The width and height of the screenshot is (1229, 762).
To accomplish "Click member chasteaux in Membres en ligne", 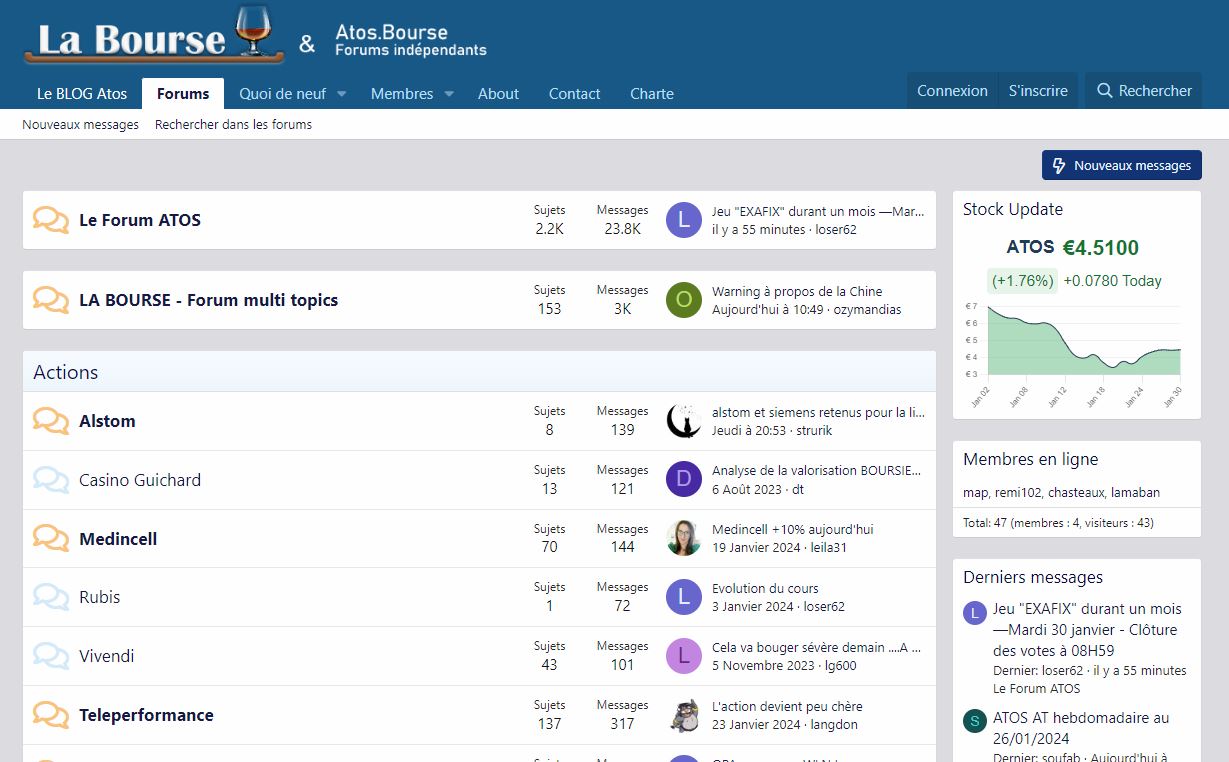I will 1076,492.
